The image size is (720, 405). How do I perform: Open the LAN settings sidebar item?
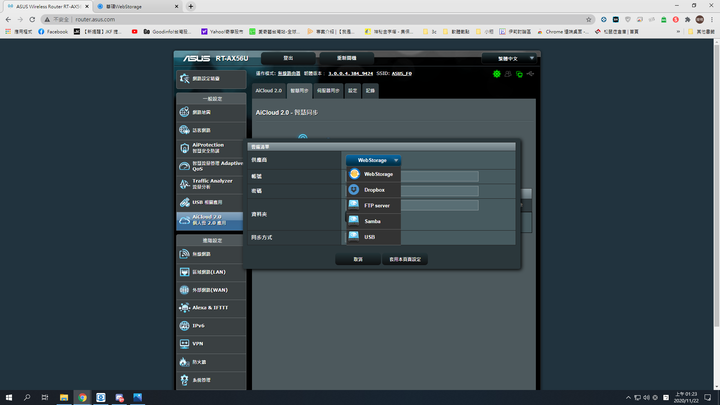coord(211,272)
